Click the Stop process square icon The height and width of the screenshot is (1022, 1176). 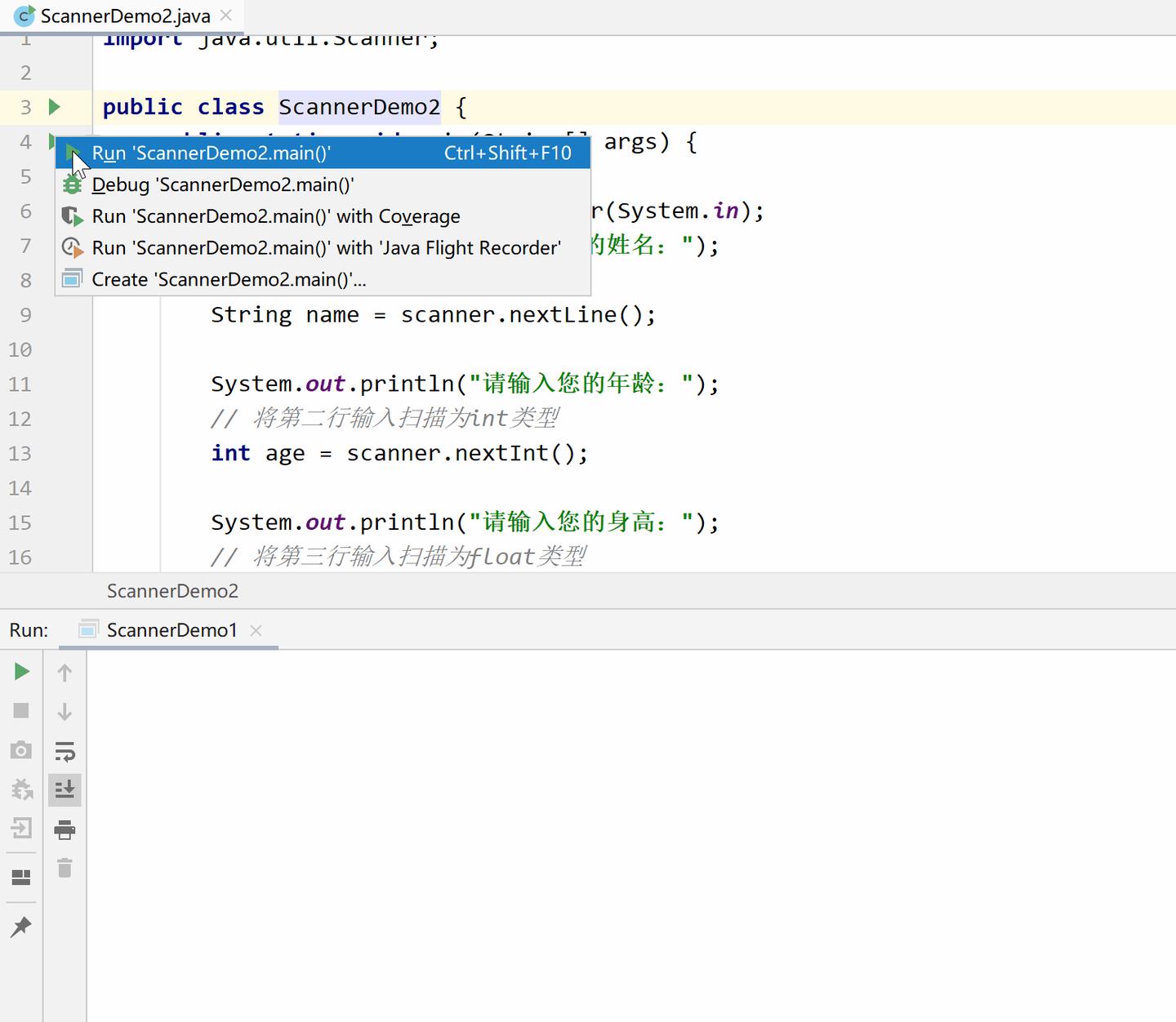coord(21,710)
